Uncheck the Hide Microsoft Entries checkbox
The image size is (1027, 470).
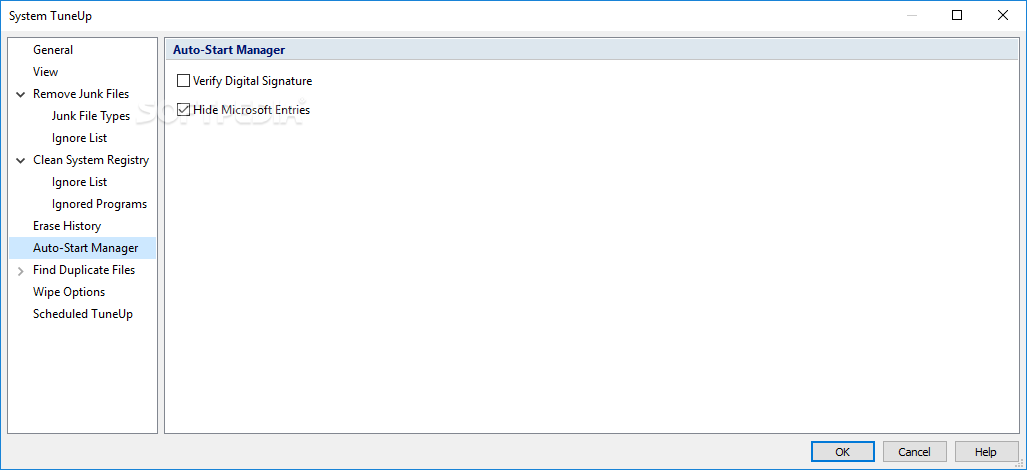[183, 110]
